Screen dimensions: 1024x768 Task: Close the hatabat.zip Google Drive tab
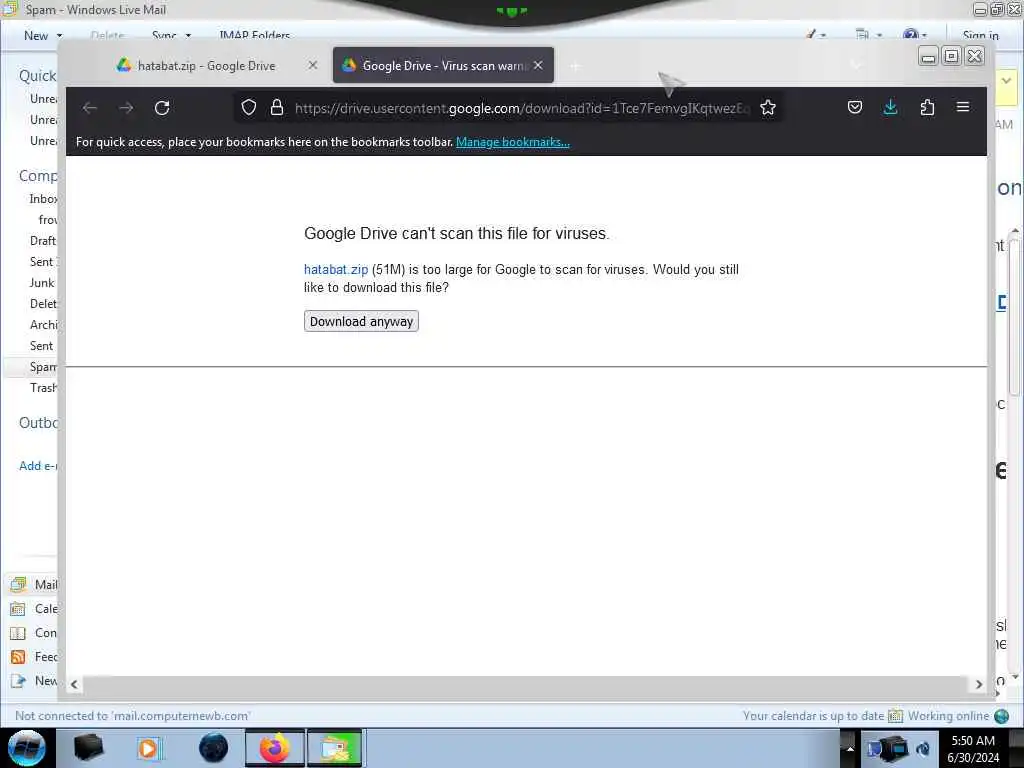[313, 65]
